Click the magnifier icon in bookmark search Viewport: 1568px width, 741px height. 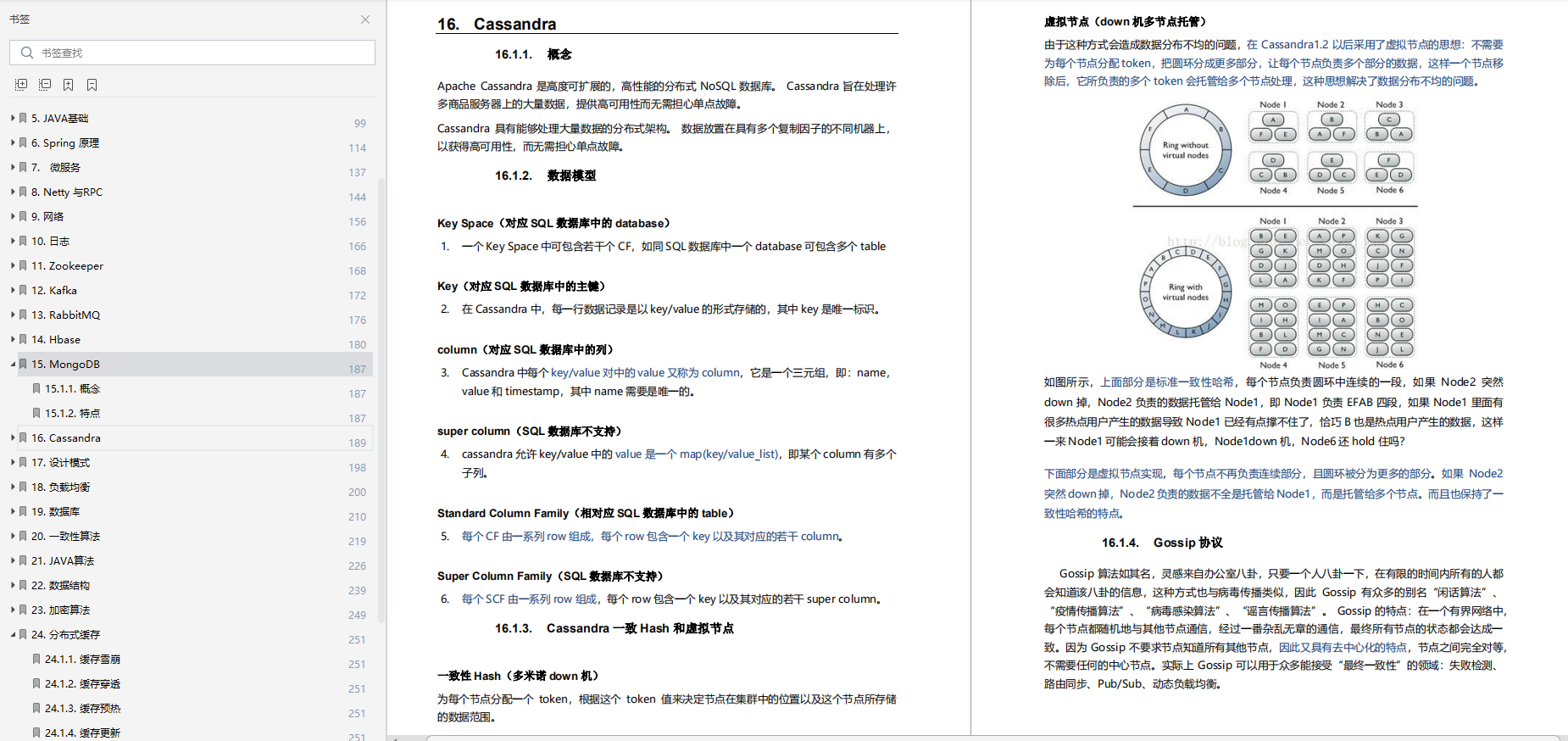(x=27, y=53)
